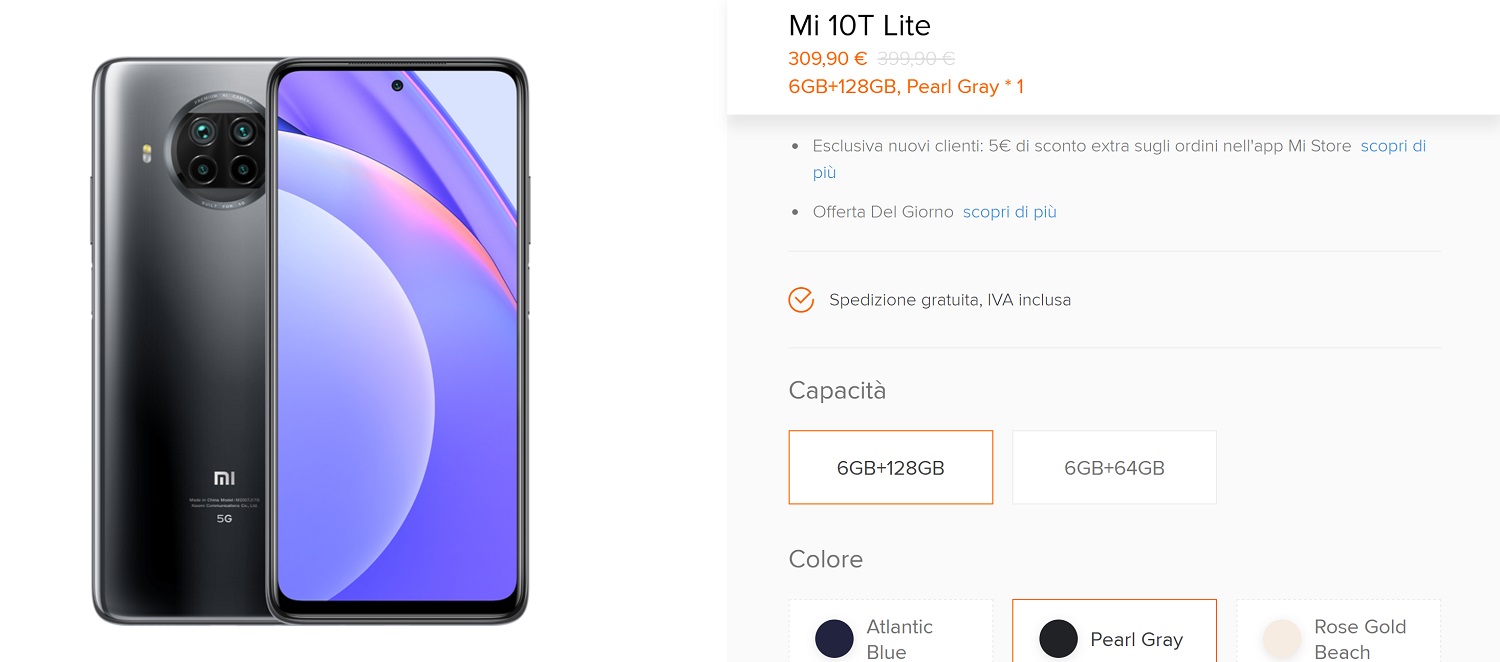
Task: Select Atlantic Blue color option
Action: [x=891, y=631]
